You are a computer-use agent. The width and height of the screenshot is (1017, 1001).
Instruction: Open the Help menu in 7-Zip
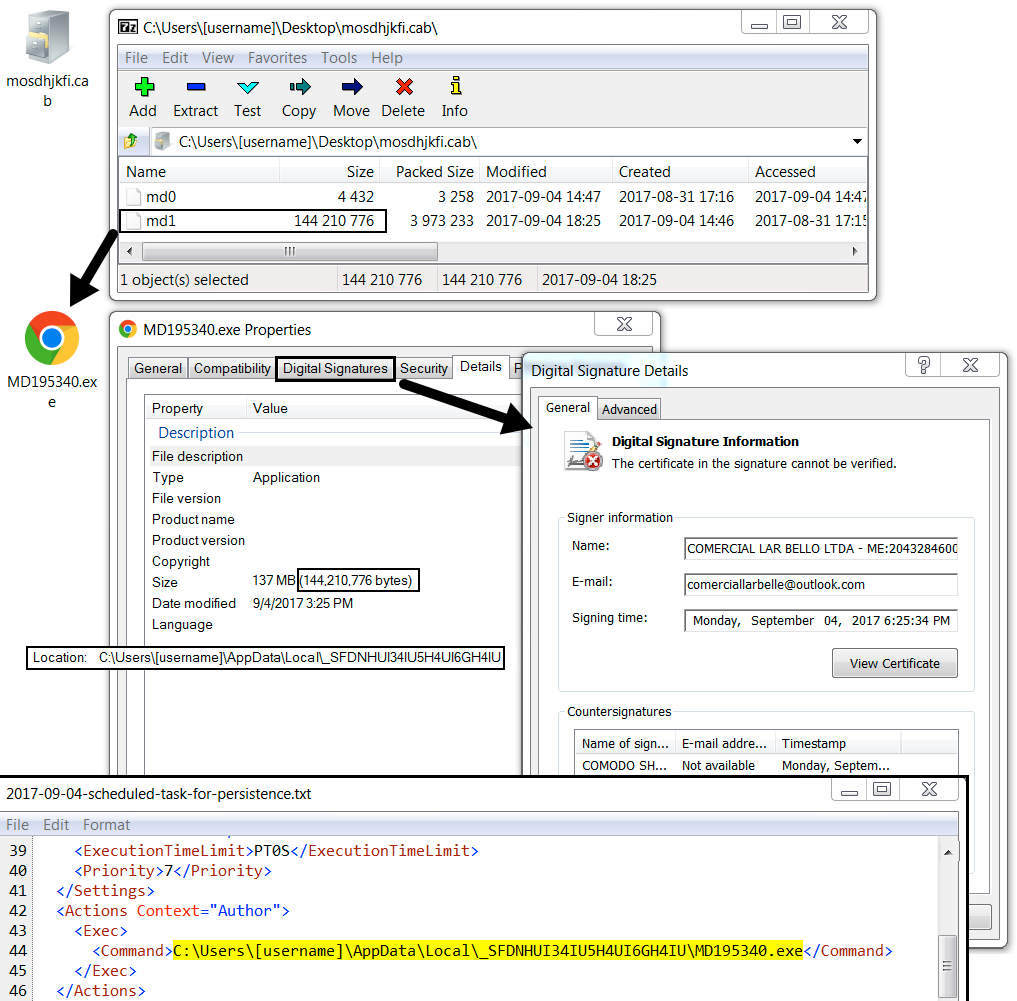pyautogui.click(x=387, y=58)
